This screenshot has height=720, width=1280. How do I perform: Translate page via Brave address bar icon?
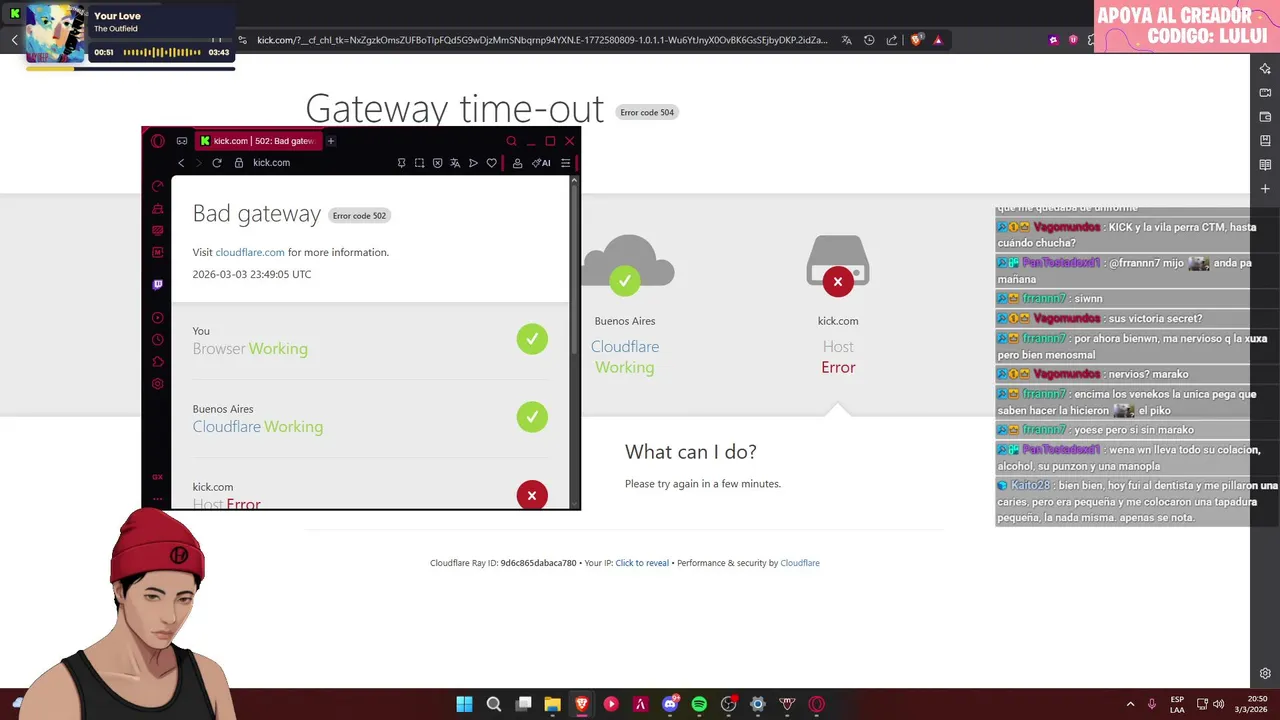pyautogui.click(x=847, y=40)
